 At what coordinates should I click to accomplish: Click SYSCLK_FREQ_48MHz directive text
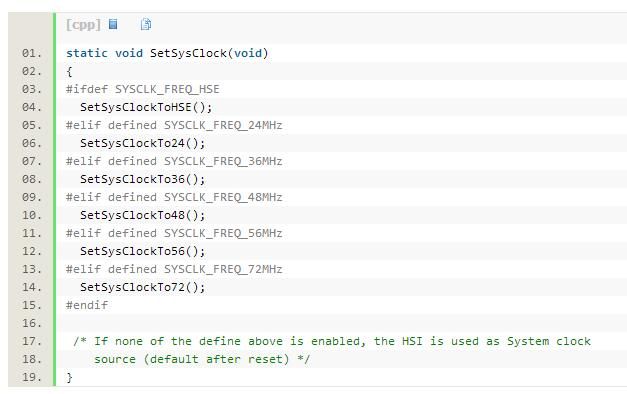tap(223, 197)
